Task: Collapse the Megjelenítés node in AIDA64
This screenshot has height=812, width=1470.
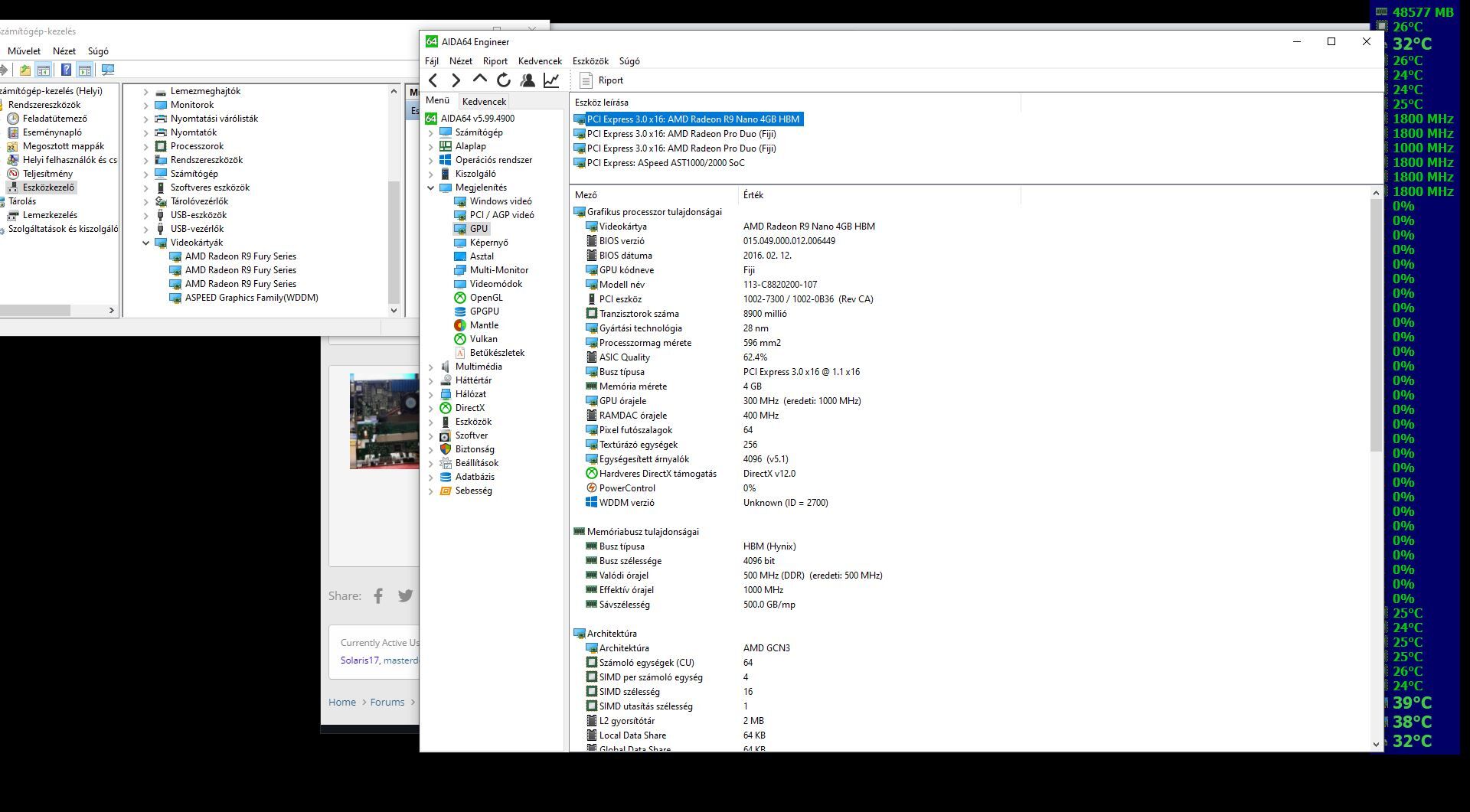Action: click(x=430, y=188)
